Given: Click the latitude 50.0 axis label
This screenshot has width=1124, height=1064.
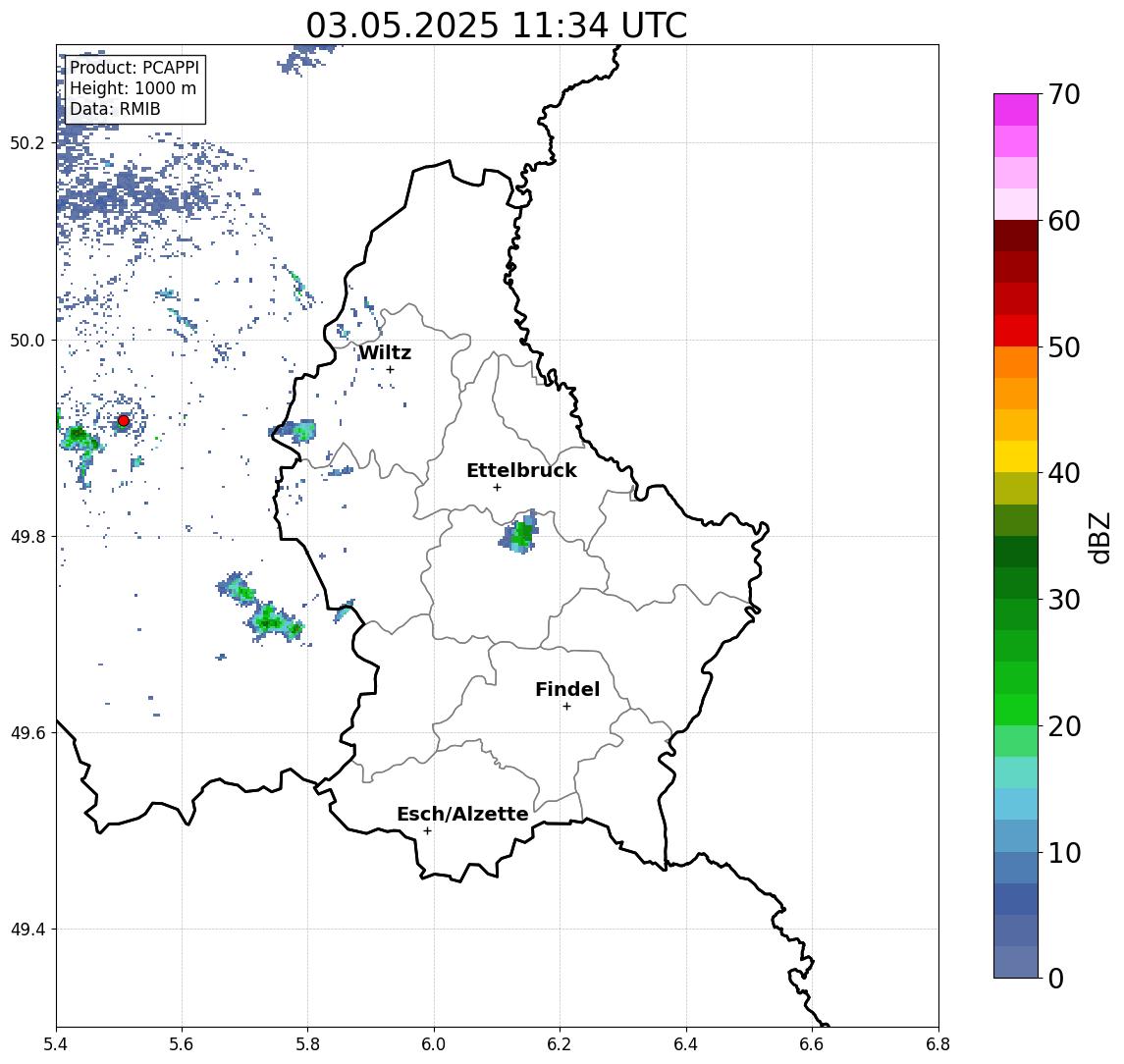Looking at the screenshot, I should tap(27, 340).
